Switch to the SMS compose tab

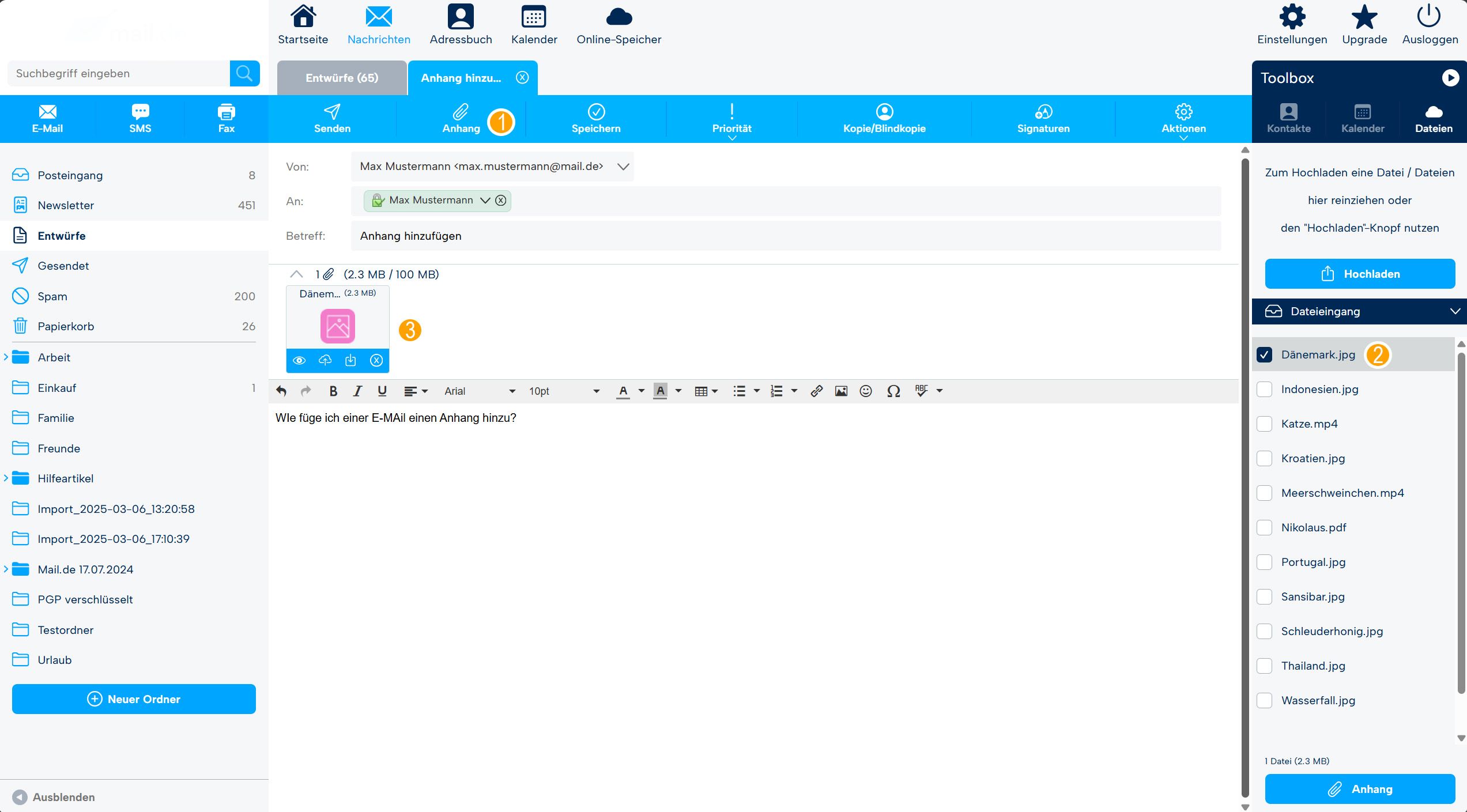140,119
